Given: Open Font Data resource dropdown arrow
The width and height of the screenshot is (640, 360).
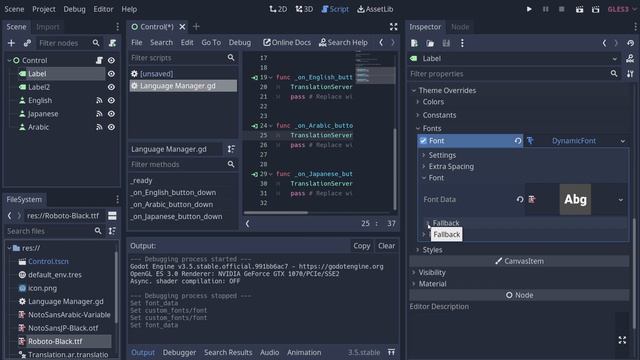Looking at the screenshot, I should tap(621, 200).
